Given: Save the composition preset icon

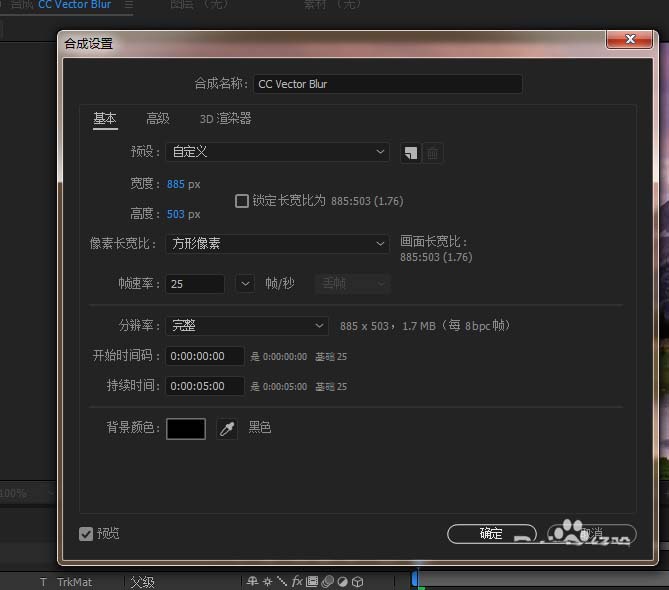Looking at the screenshot, I should (410, 153).
